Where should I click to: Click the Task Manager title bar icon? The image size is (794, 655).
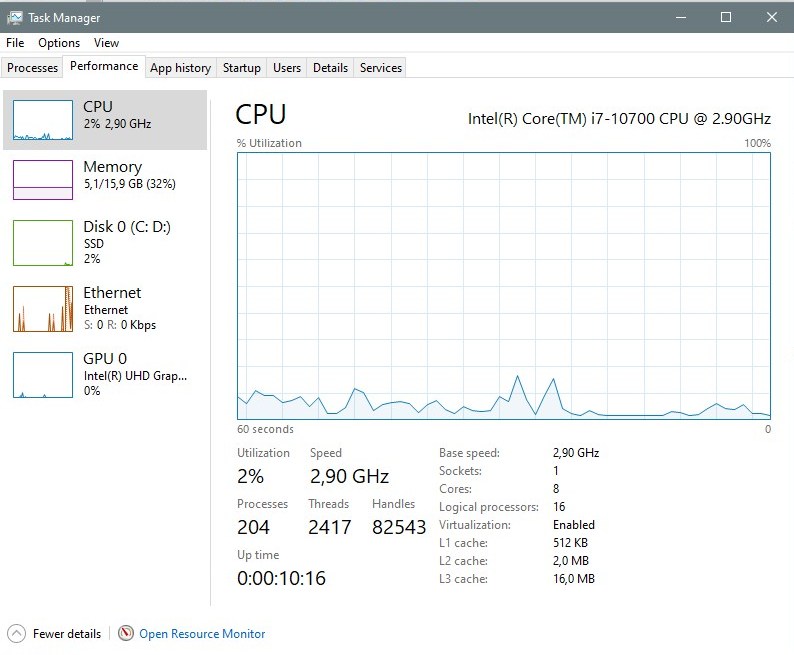point(15,18)
